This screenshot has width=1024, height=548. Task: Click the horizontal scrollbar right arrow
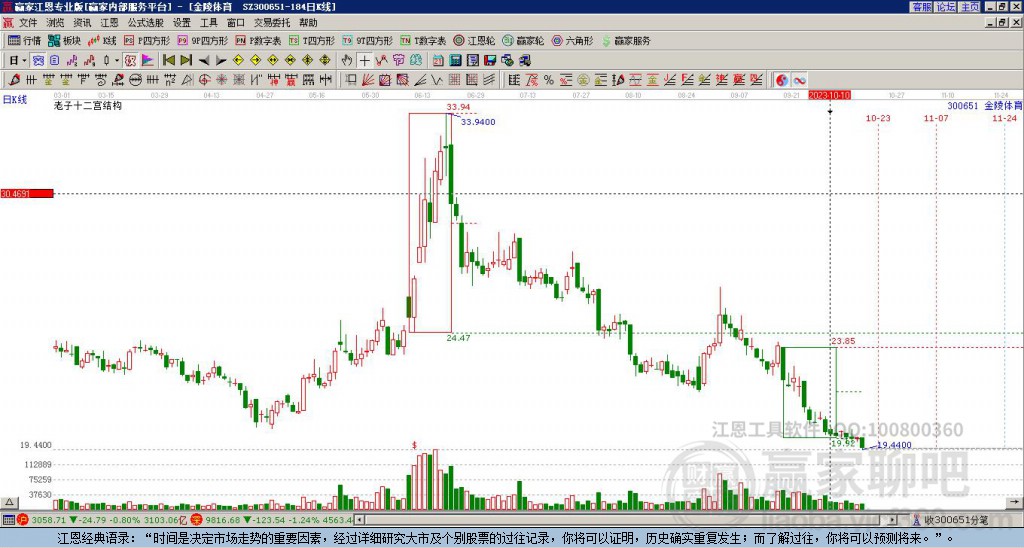(893, 520)
